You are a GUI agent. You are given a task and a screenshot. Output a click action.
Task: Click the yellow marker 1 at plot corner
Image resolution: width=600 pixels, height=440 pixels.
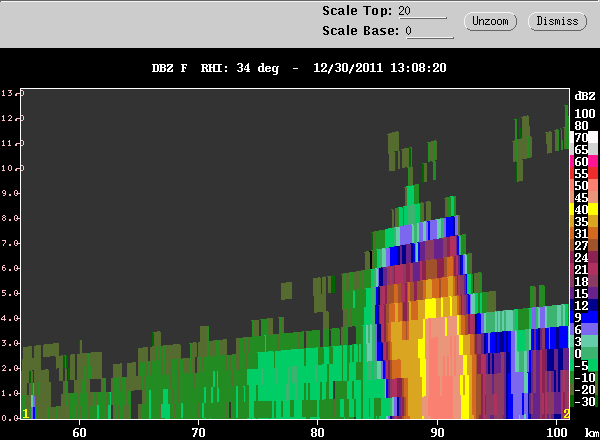26,414
